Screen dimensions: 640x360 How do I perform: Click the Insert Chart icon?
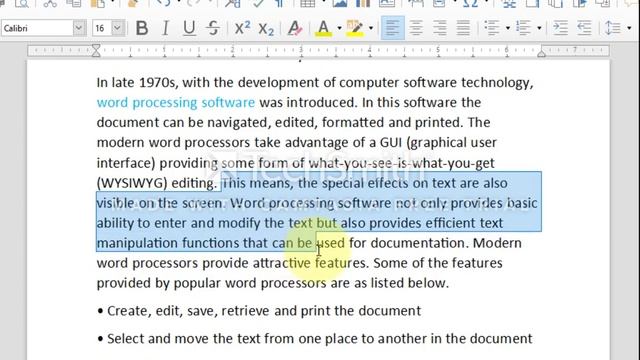(x=363, y=3)
